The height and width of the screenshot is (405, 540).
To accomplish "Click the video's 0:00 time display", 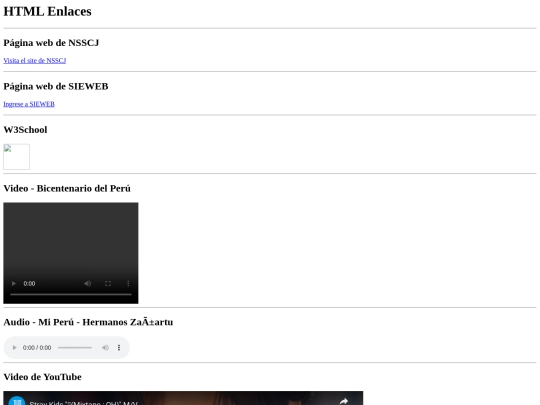I will (x=29, y=283).
